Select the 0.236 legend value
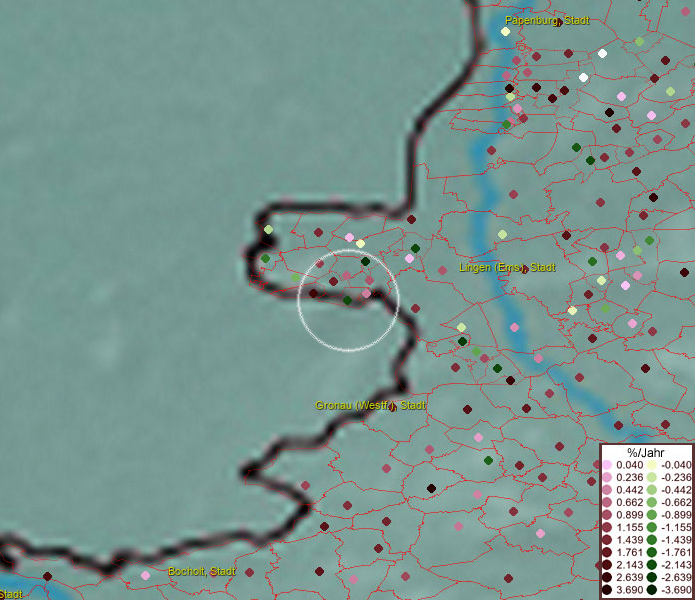 click(x=629, y=477)
